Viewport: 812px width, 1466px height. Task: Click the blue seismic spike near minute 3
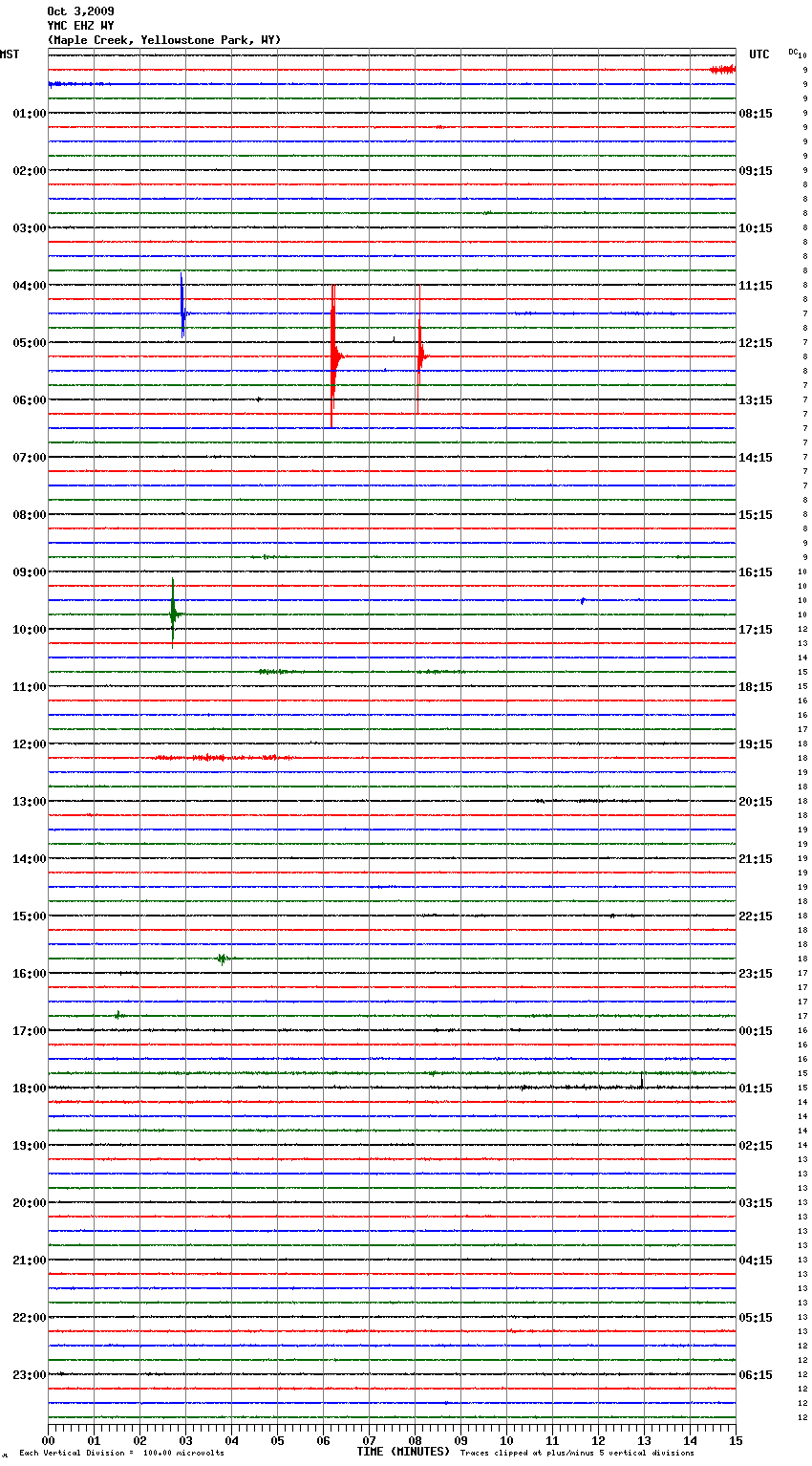click(x=182, y=306)
